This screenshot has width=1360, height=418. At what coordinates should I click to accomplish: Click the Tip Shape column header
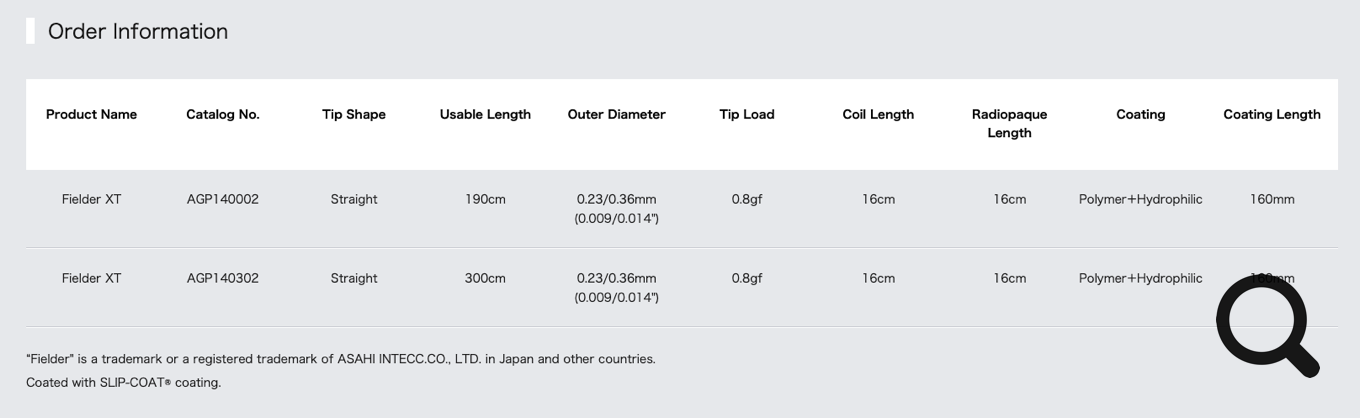(x=354, y=114)
